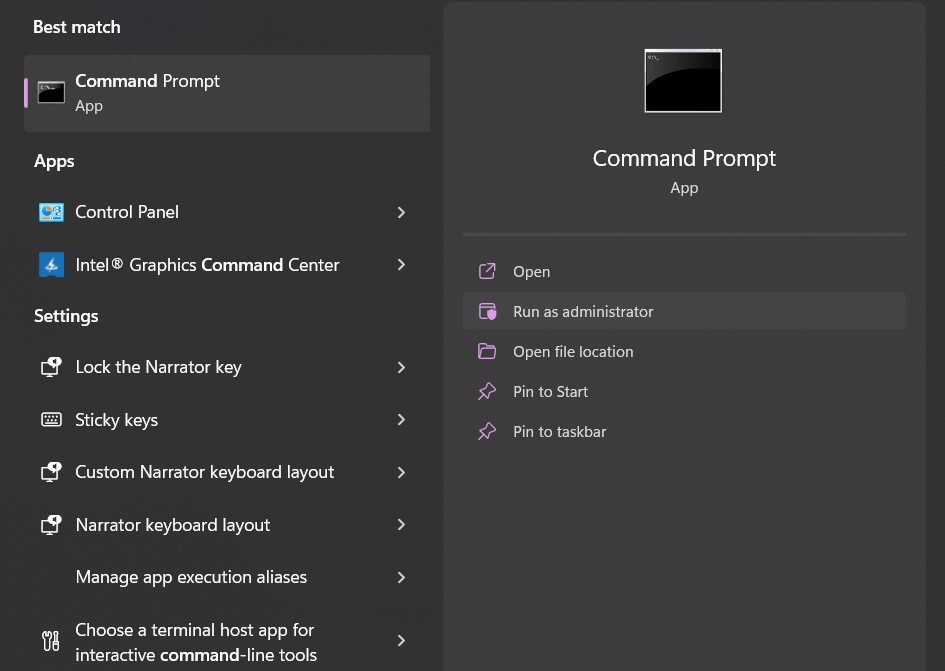Open Intel Graphics Command Center result
The height and width of the screenshot is (671, 945).
click(227, 265)
